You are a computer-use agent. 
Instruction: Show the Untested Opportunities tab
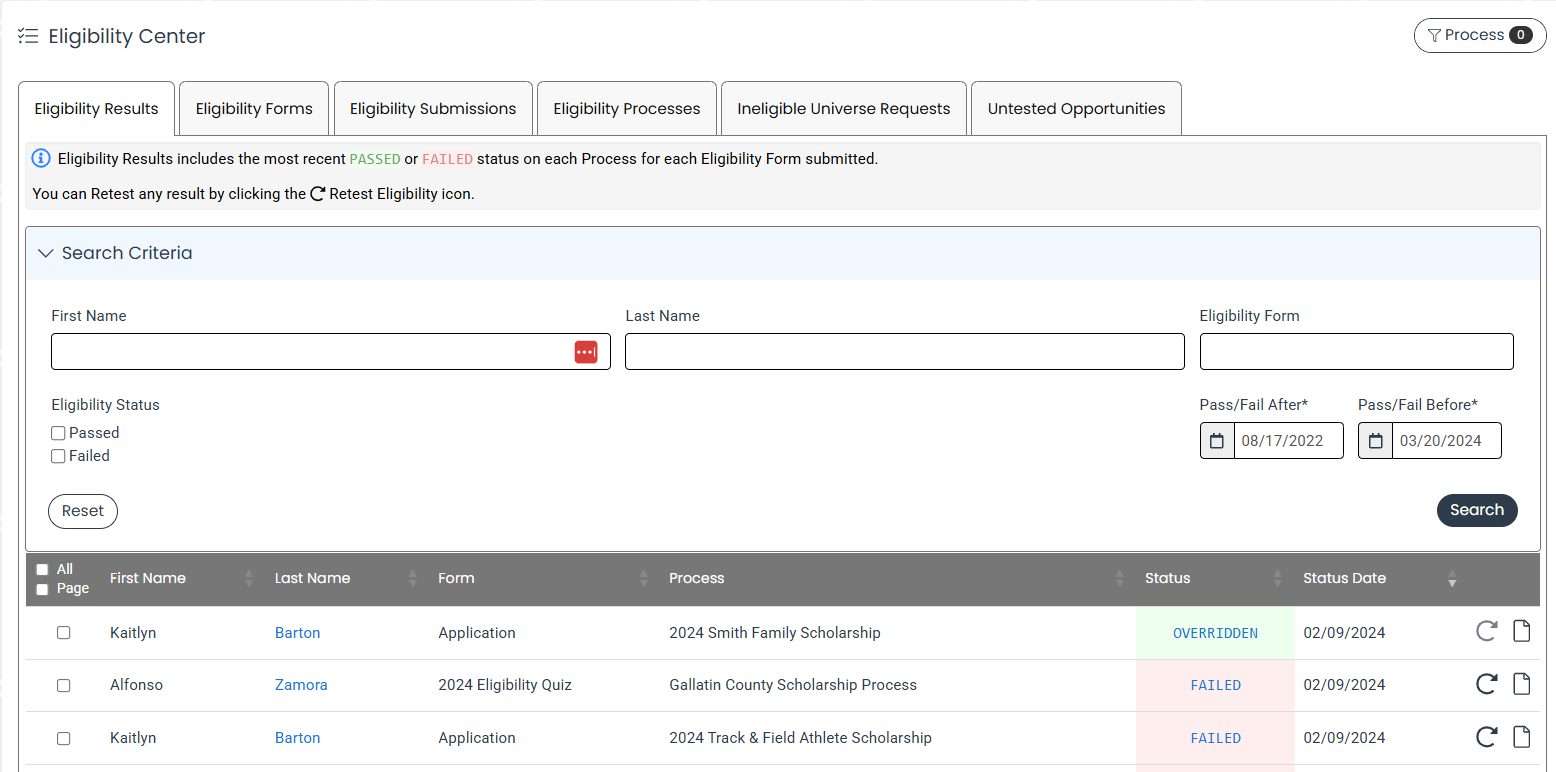pyautogui.click(x=1076, y=109)
